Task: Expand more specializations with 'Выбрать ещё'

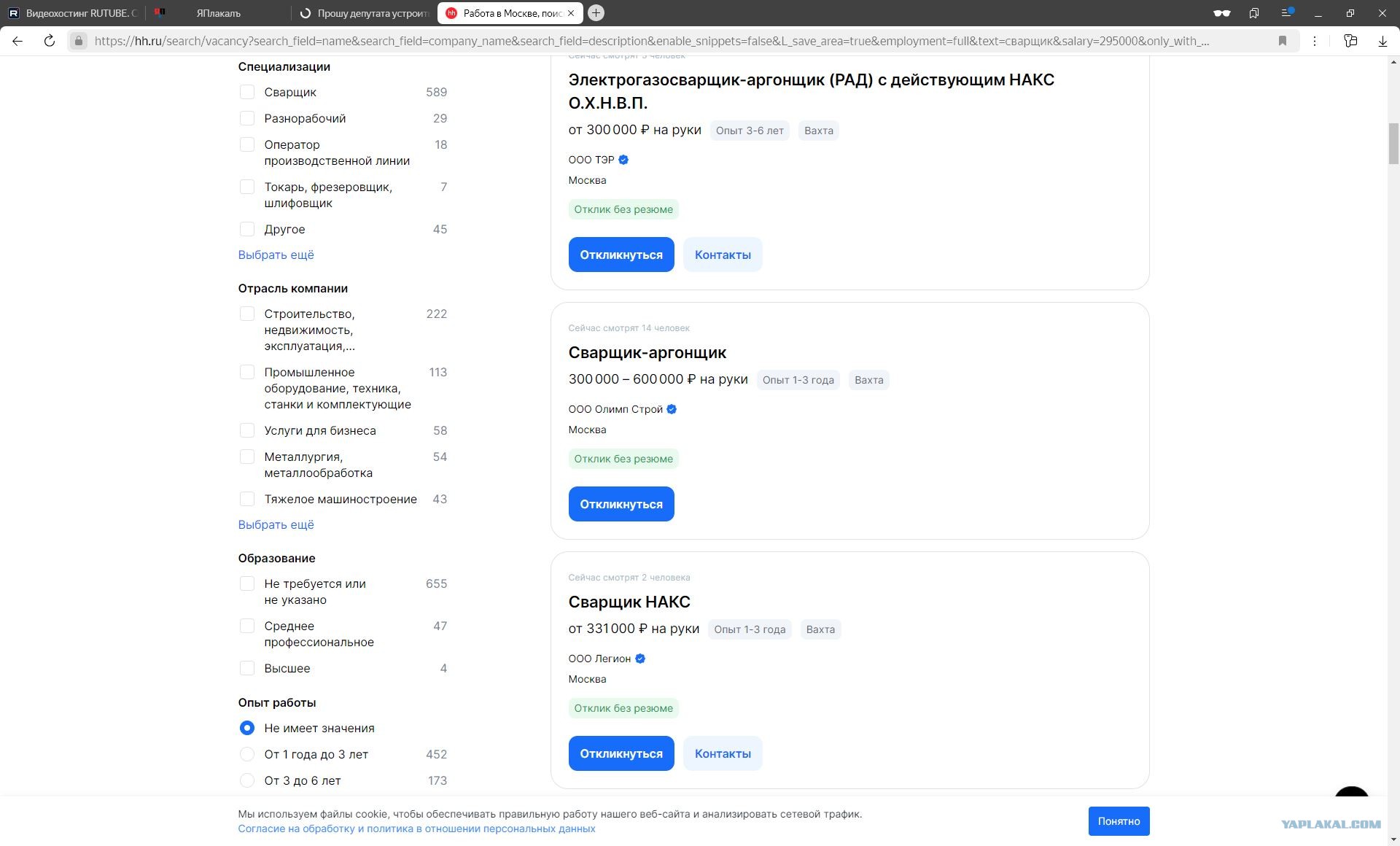Action: (x=276, y=255)
